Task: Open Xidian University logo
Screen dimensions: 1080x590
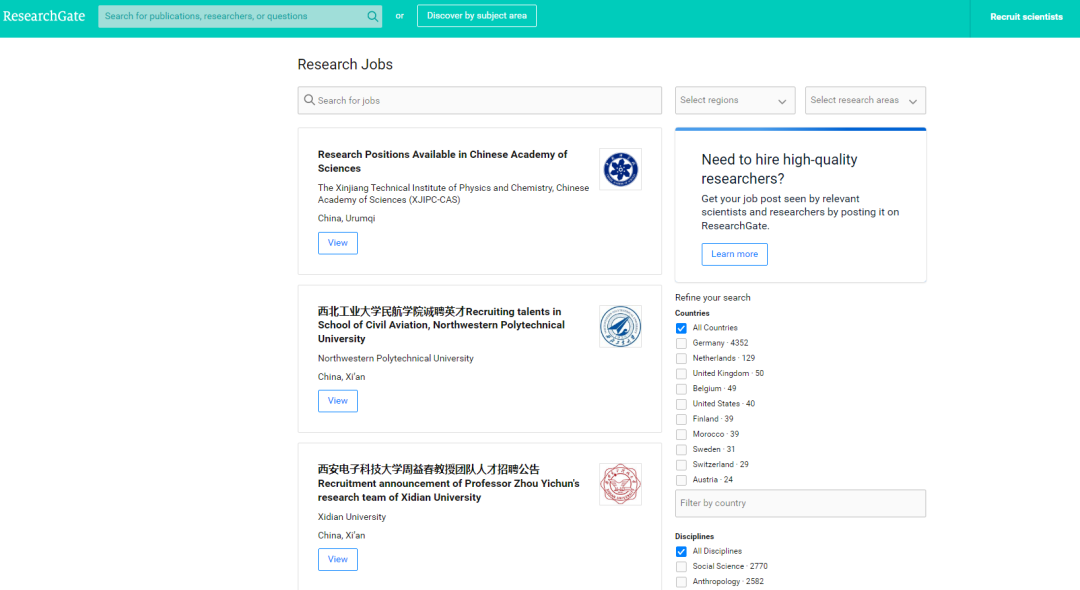Action: (x=620, y=484)
